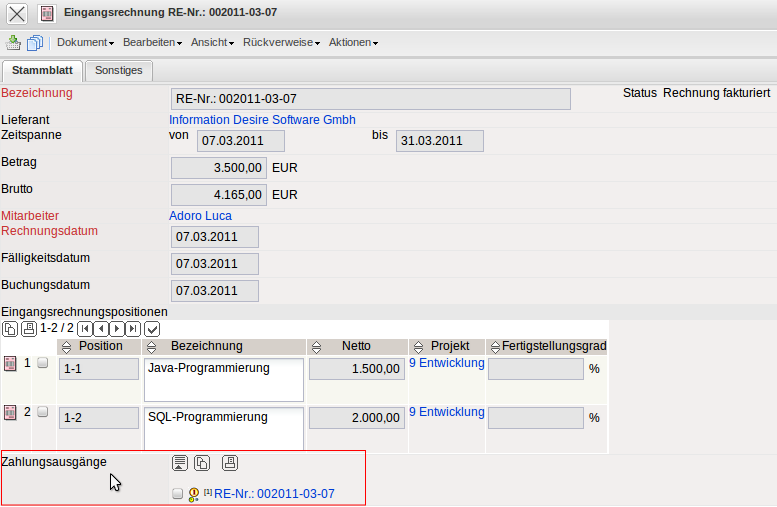The height and width of the screenshot is (507, 777).
Task: Open supplier link Information Desire Software Gmbh
Action: pos(262,120)
